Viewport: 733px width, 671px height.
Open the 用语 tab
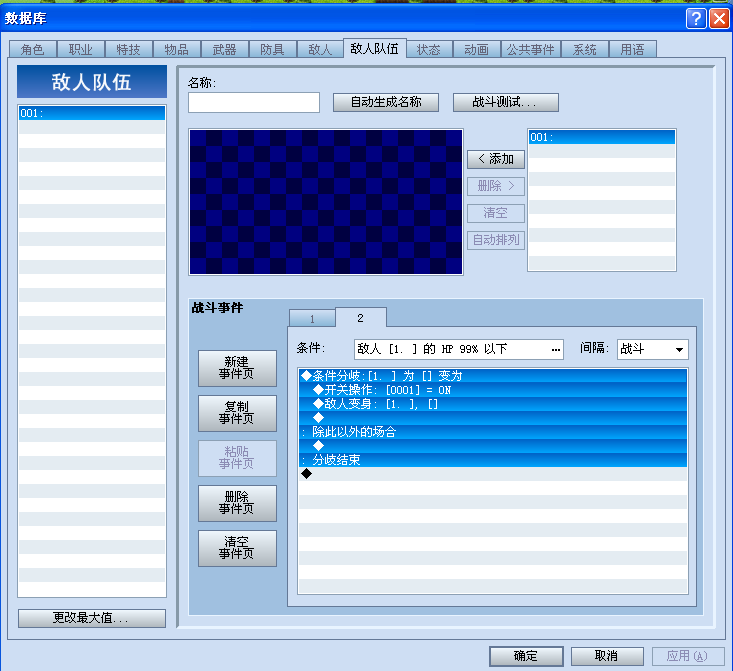632,49
